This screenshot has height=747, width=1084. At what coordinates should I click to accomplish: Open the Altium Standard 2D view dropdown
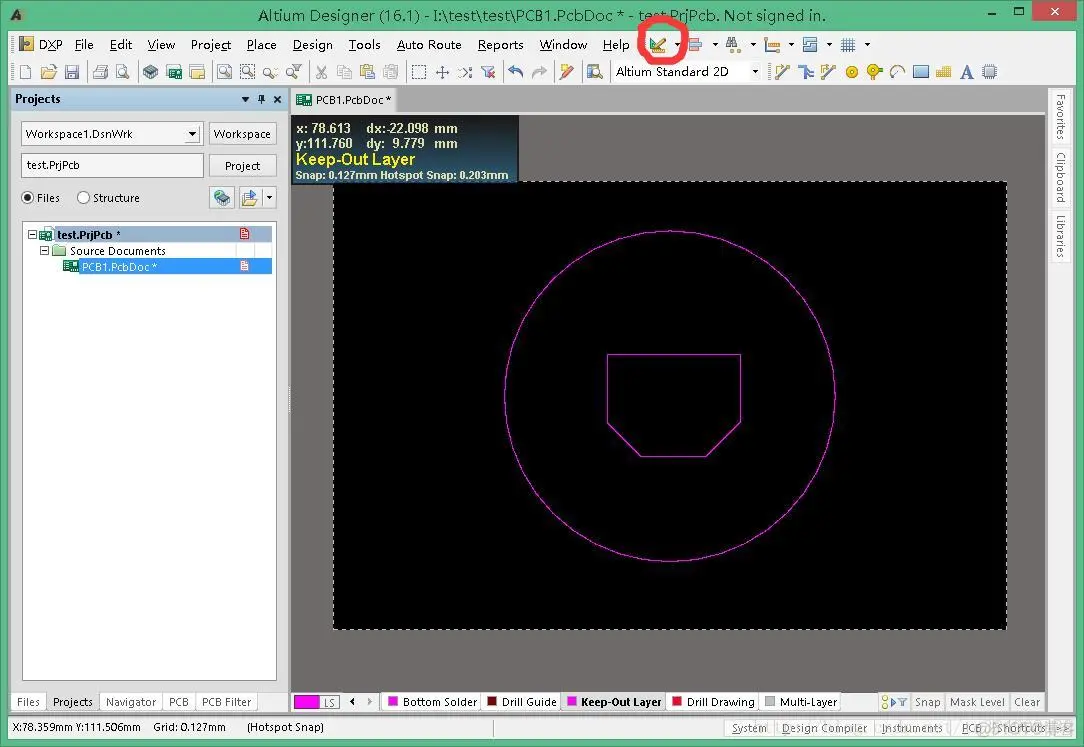756,72
